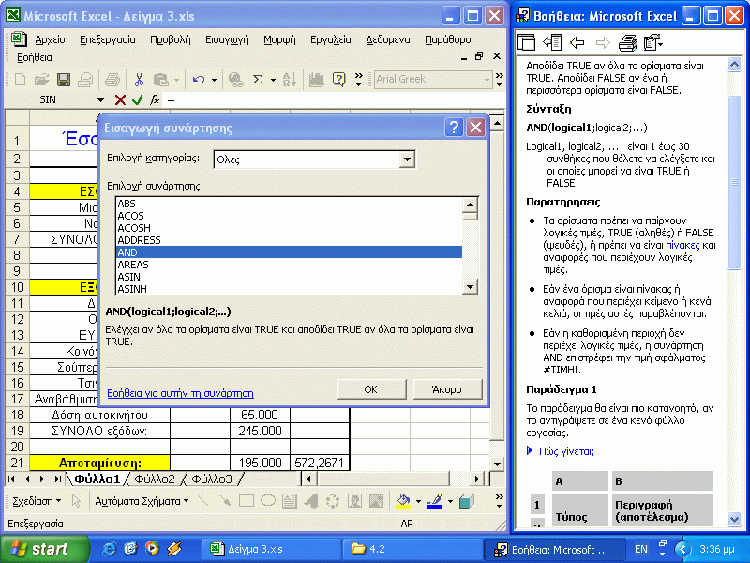Switch to the Φύλλο2 sheet tab
750x563 pixels.
[154, 479]
